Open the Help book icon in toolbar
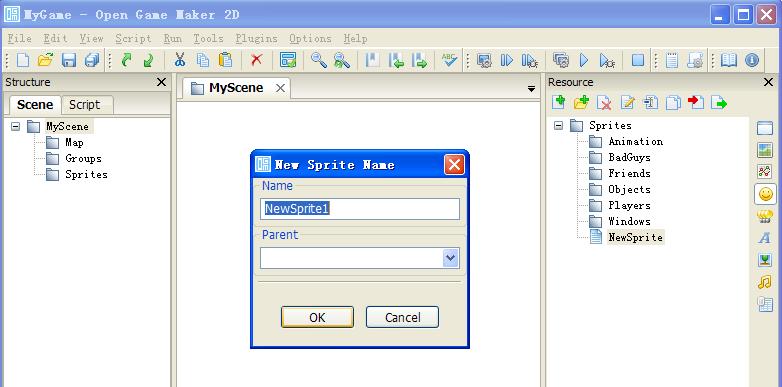 pos(729,60)
